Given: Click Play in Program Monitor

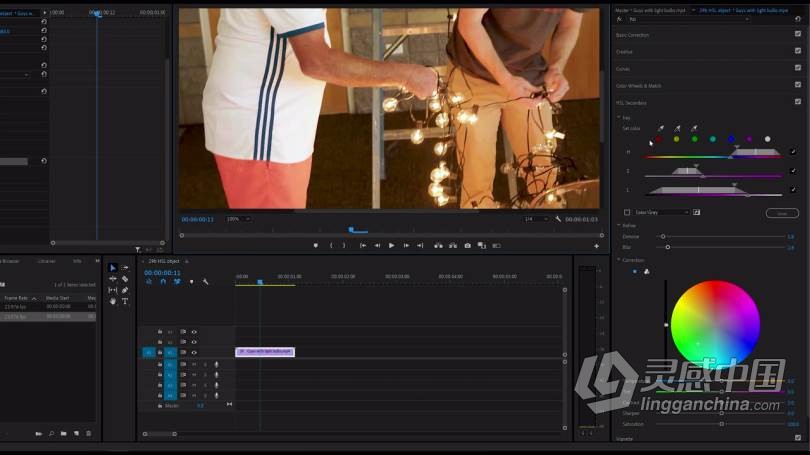Looking at the screenshot, I should [x=391, y=246].
